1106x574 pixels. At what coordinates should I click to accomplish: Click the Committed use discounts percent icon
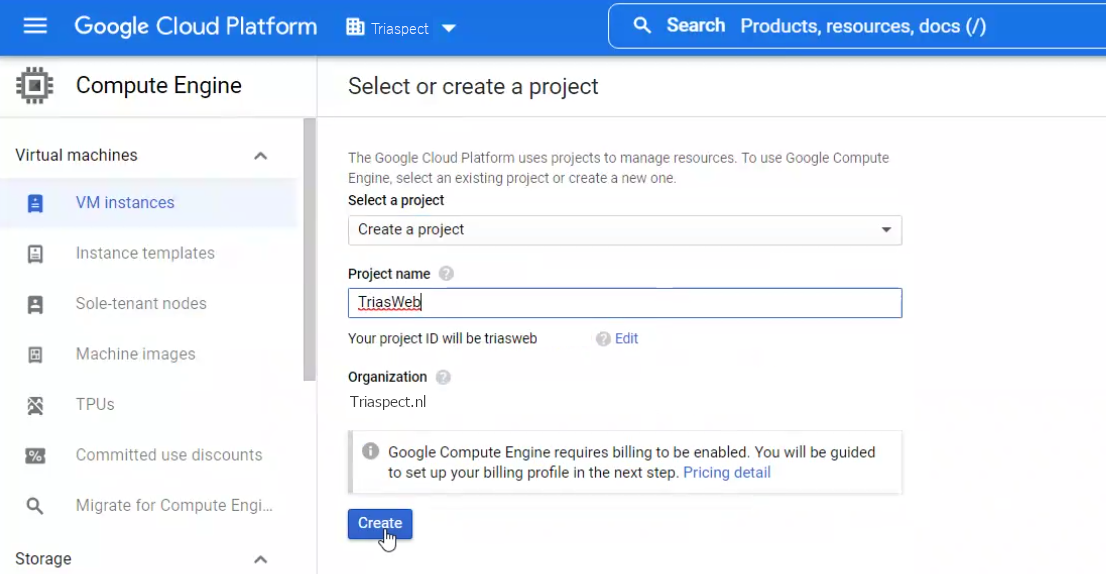coord(35,455)
